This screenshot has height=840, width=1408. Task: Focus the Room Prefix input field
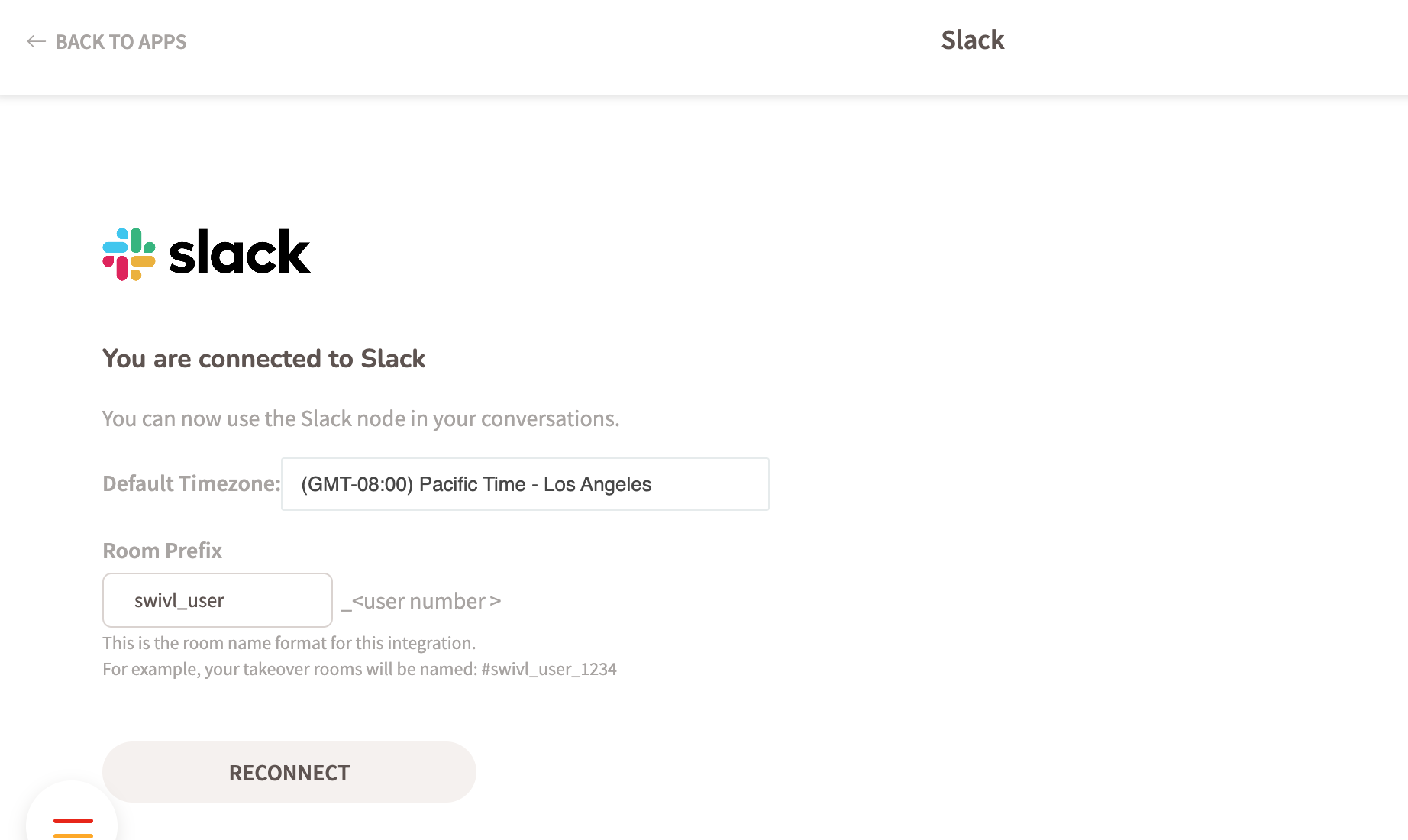218,600
